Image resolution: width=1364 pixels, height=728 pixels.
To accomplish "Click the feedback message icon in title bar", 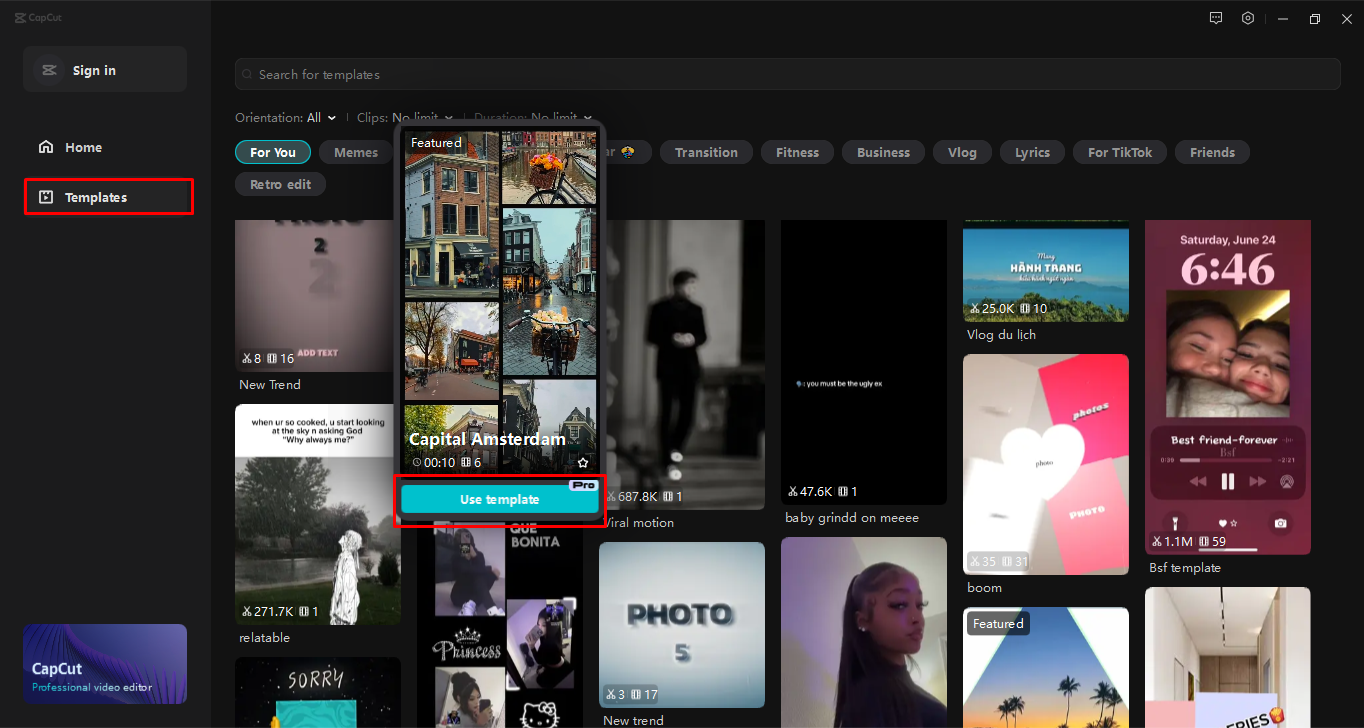I will (1215, 18).
